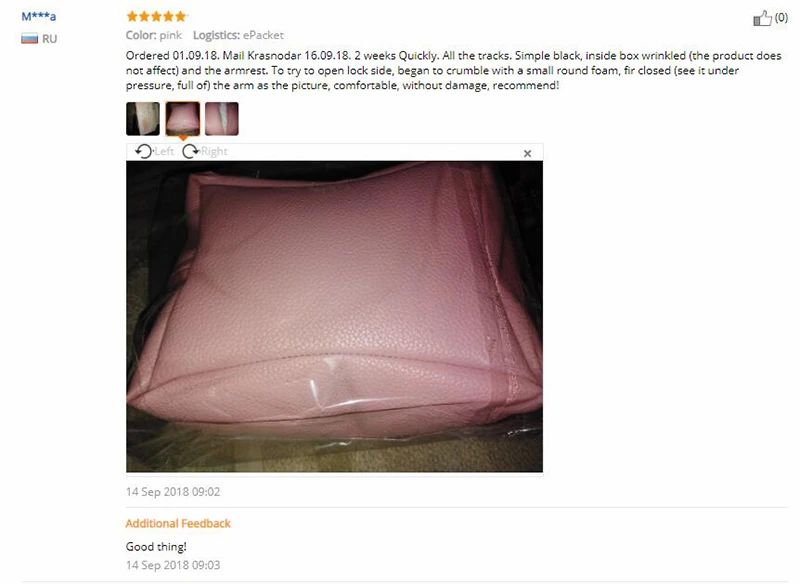Close the enlarged image viewer
Image resolution: width=800 pixels, height=584 pixels.
[x=528, y=153]
